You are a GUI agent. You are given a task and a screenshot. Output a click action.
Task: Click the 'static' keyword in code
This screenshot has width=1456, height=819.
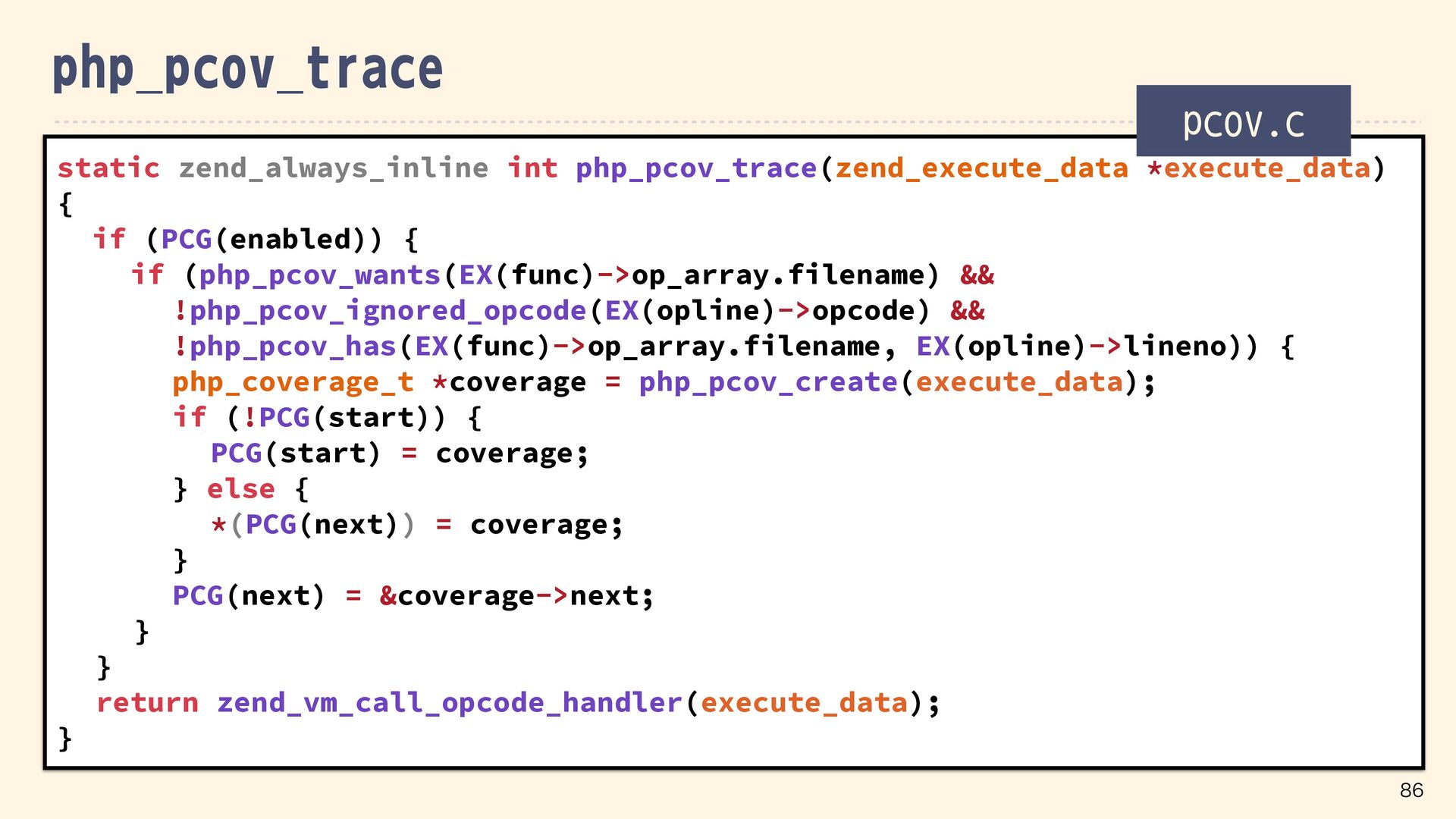coord(108,168)
